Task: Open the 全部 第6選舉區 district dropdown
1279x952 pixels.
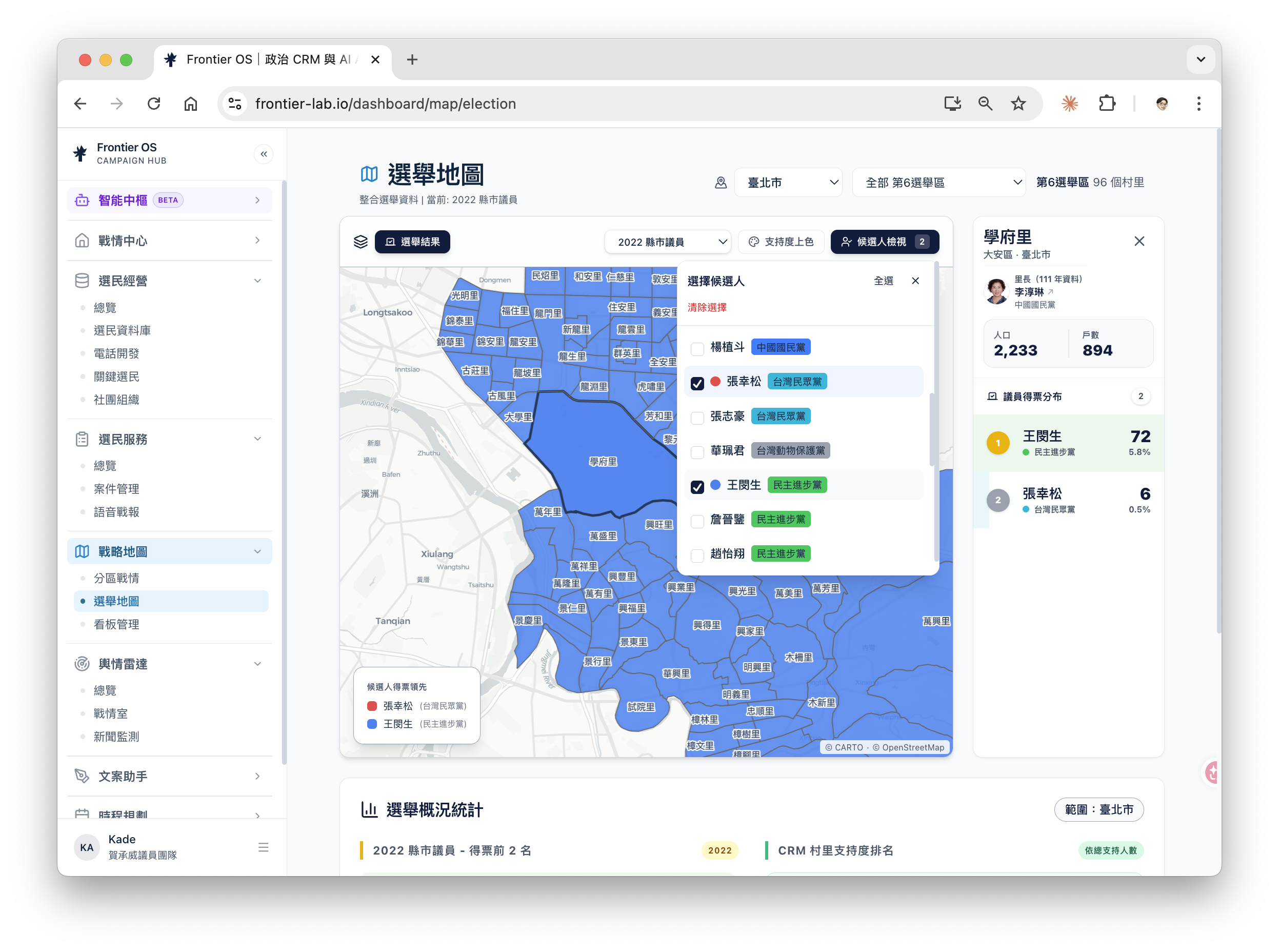Action: 938,183
